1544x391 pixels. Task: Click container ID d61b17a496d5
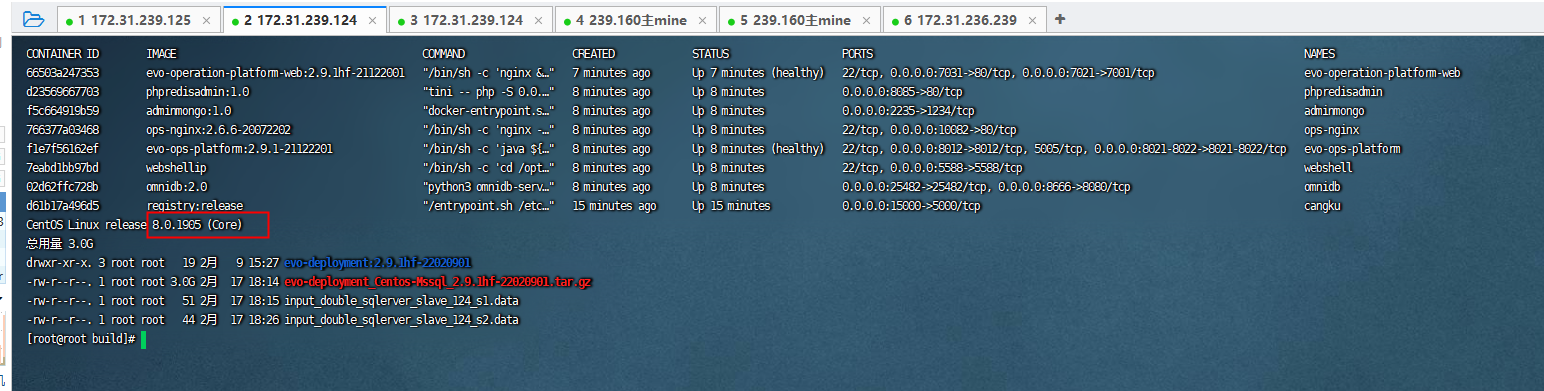(x=62, y=206)
